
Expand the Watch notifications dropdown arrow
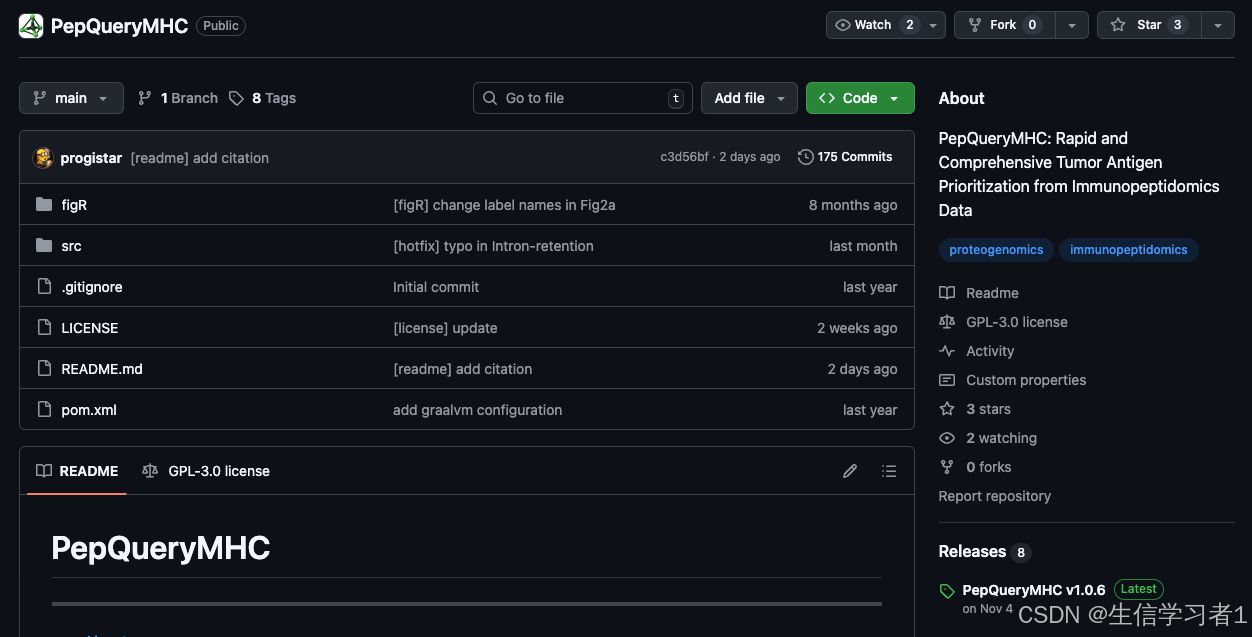pos(933,25)
